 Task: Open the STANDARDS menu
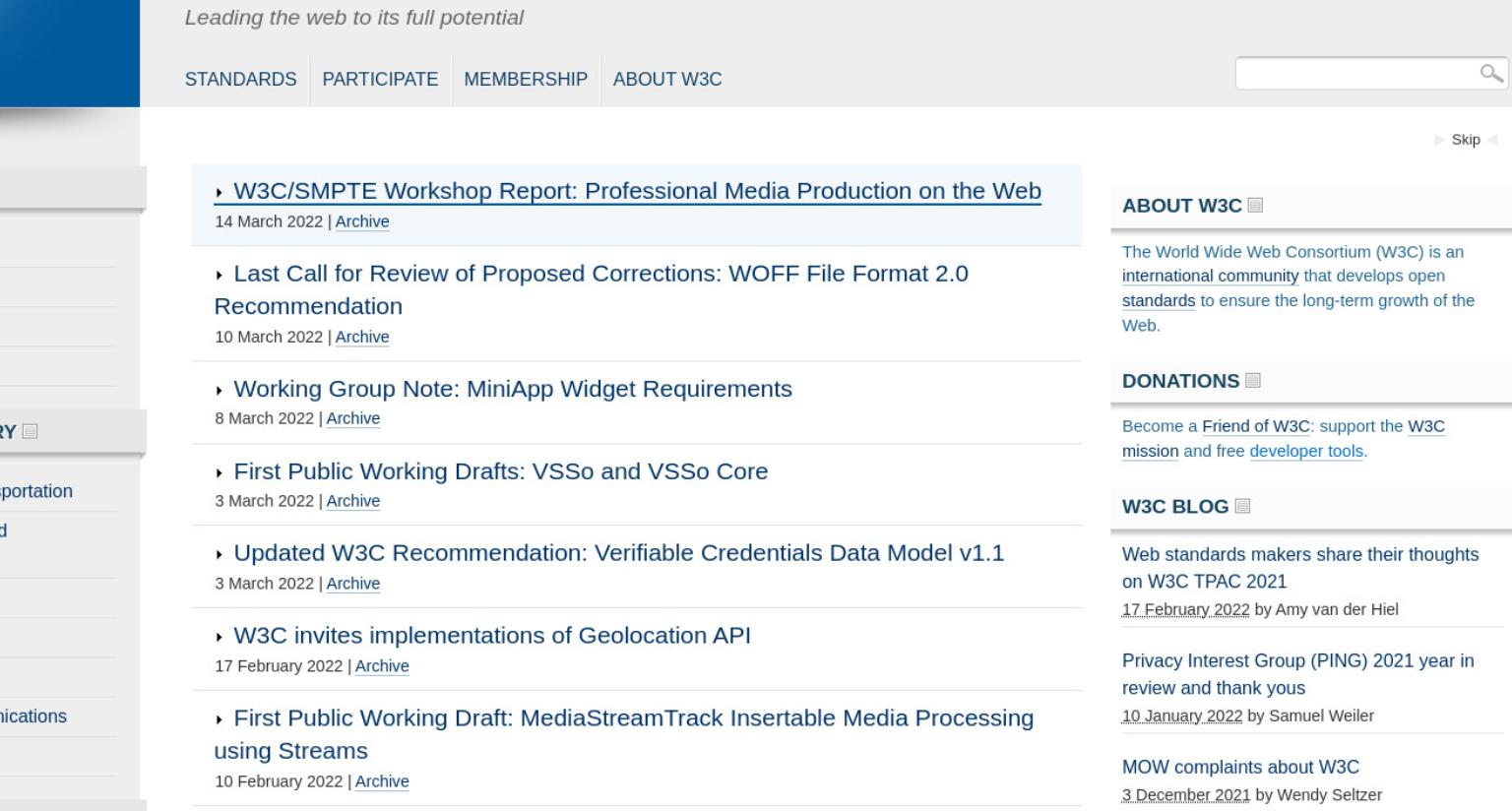[240, 80]
